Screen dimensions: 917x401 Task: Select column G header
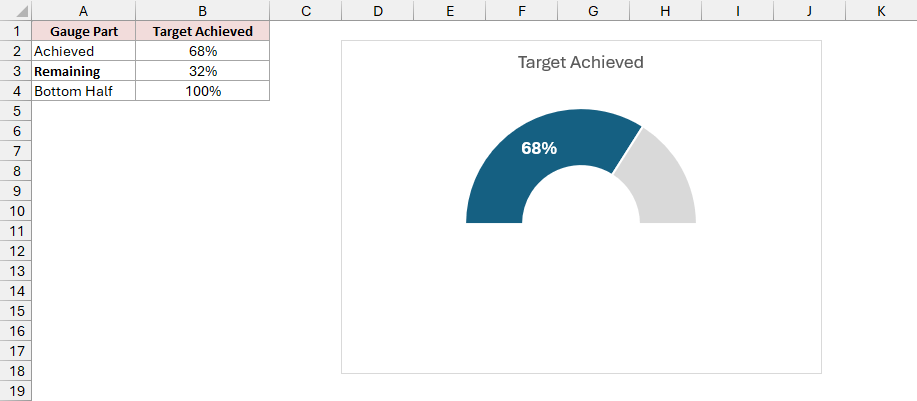click(x=593, y=11)
